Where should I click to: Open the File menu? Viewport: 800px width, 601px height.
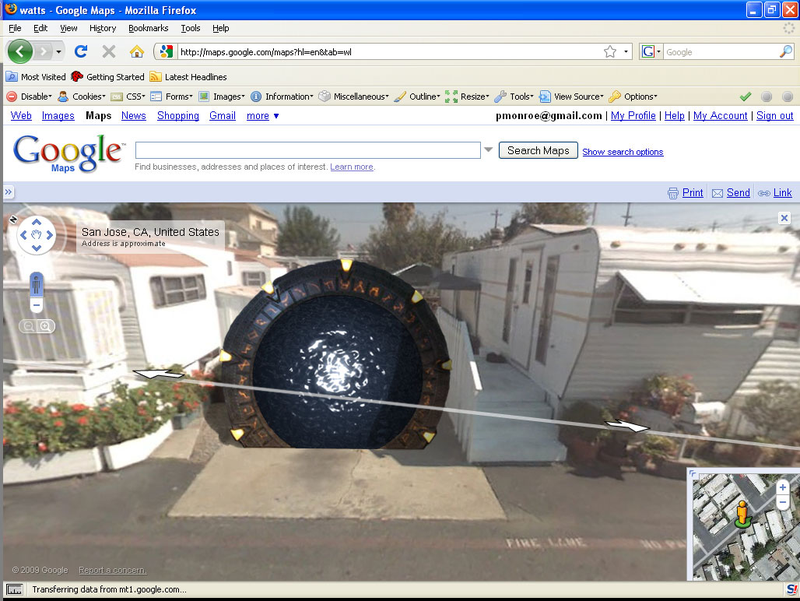point(15,28)
